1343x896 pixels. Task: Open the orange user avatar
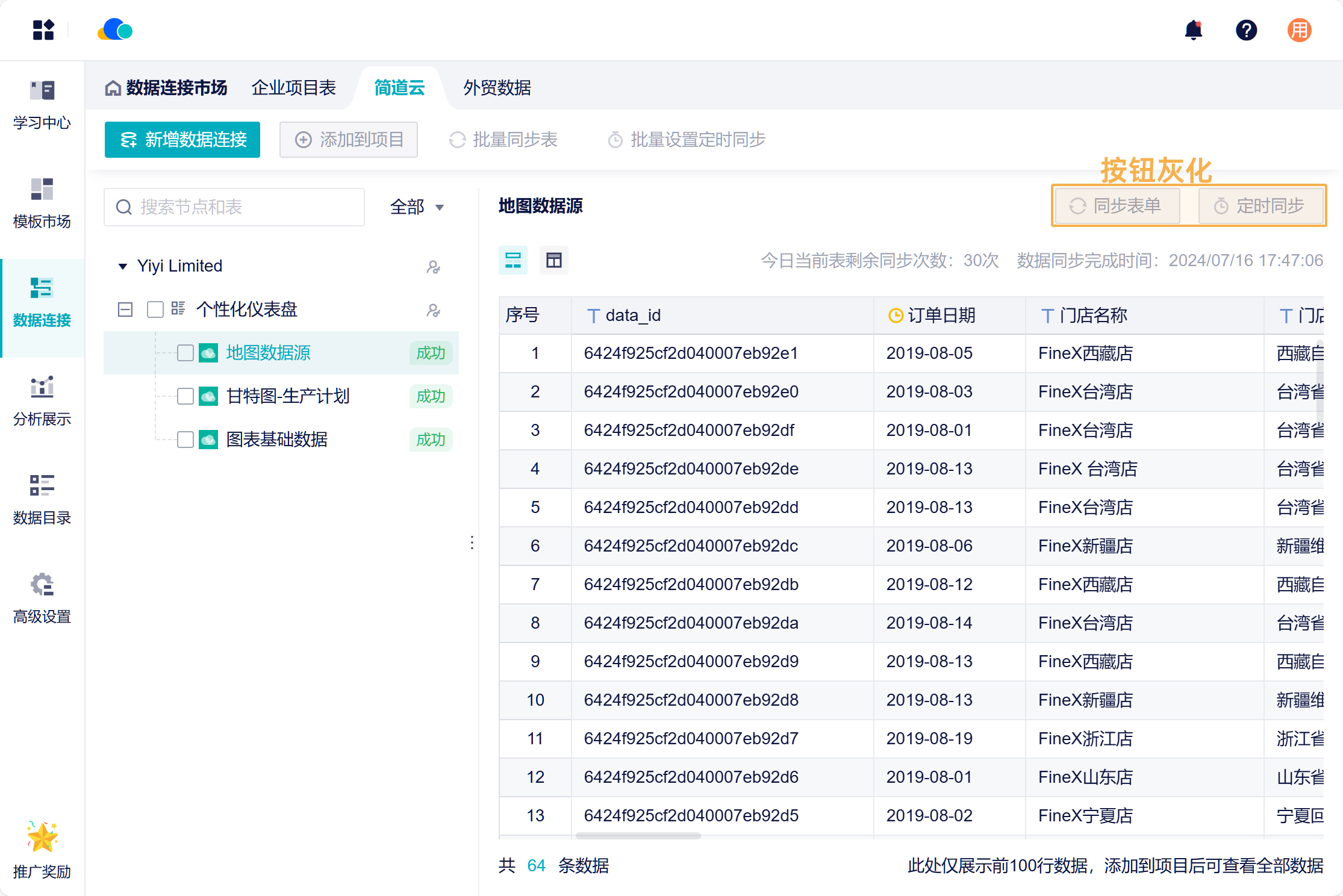(x=1299, y=30)
